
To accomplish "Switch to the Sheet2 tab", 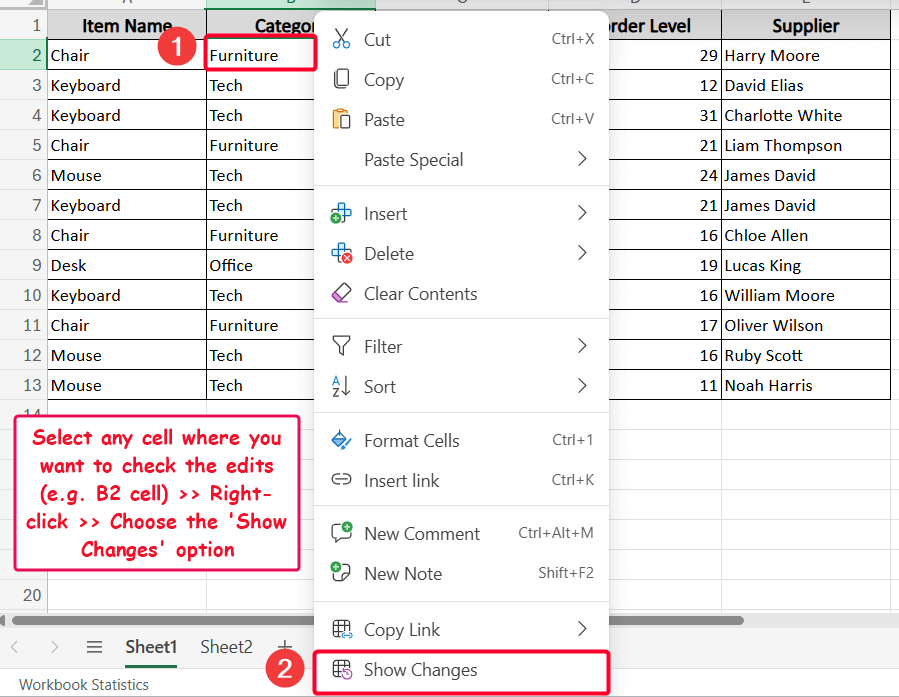I will point(226,647).
